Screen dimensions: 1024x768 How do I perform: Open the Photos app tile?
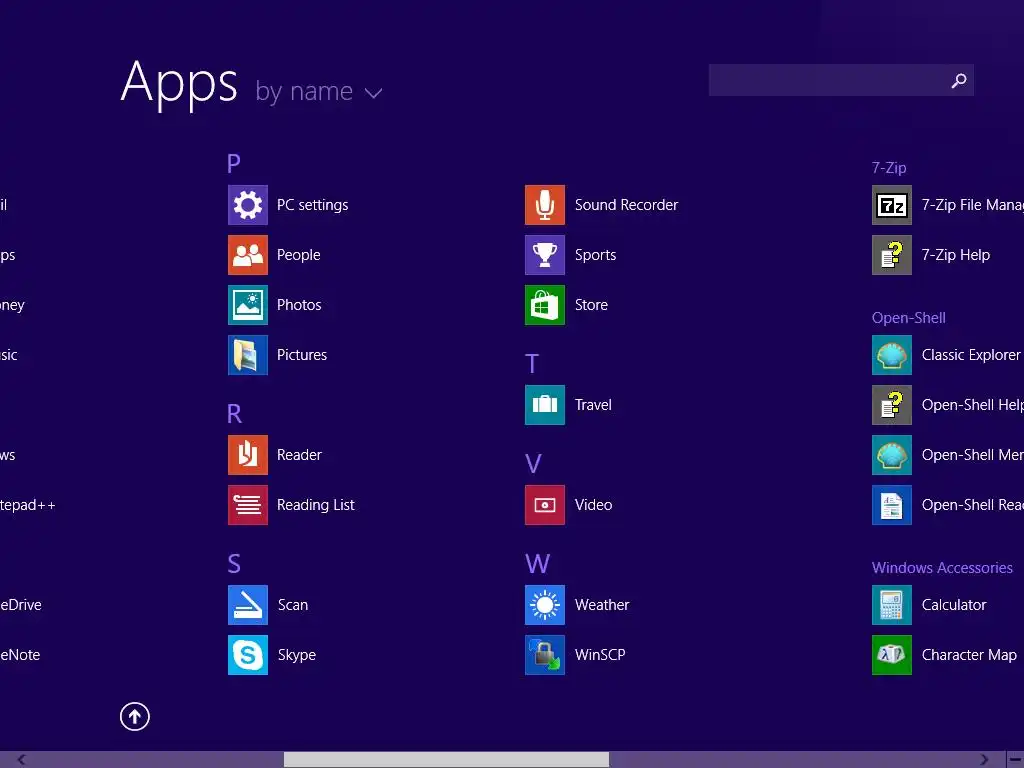(248, 305)
